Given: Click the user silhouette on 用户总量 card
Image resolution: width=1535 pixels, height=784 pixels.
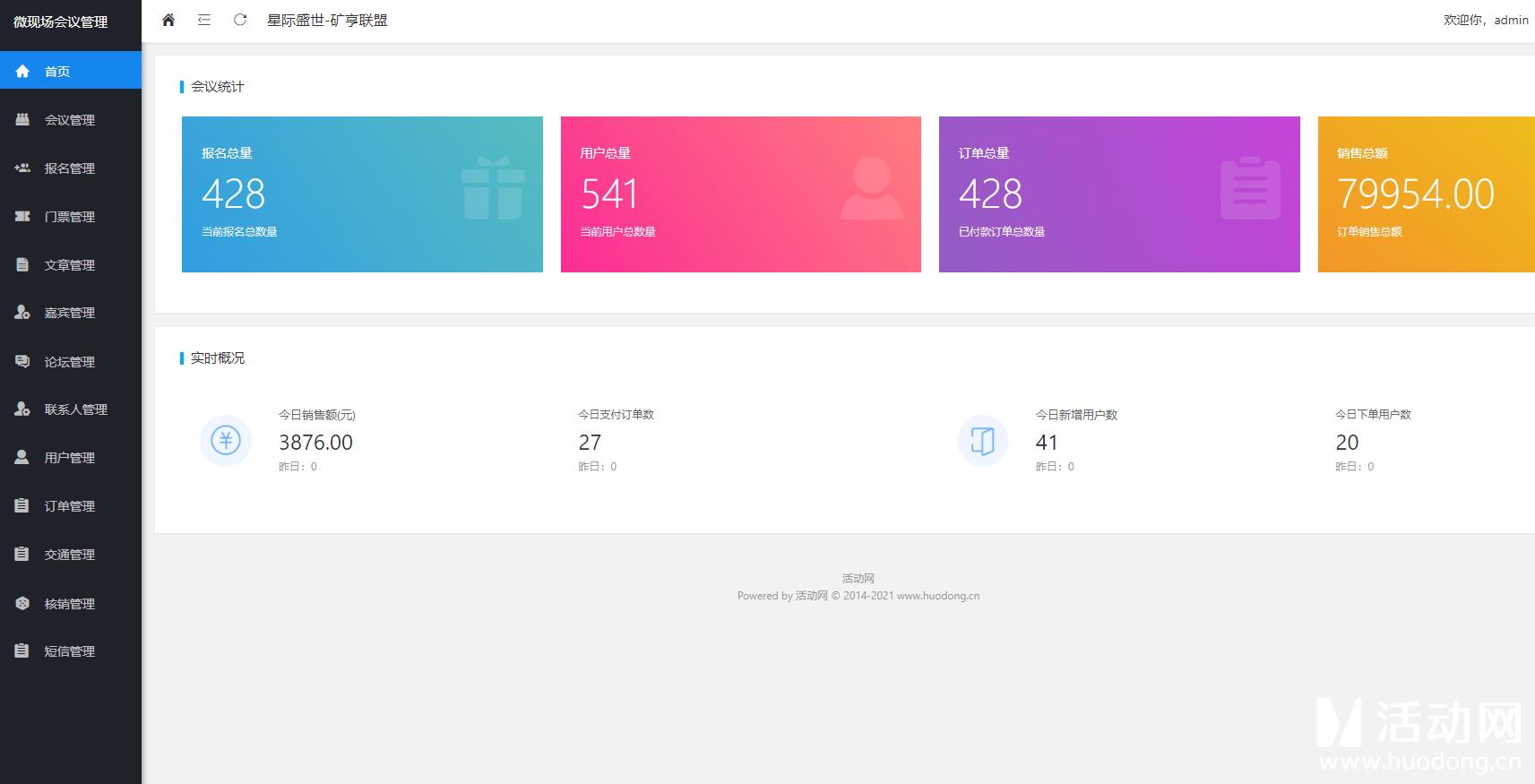Looking at the screenshot, I should point(872,188).
